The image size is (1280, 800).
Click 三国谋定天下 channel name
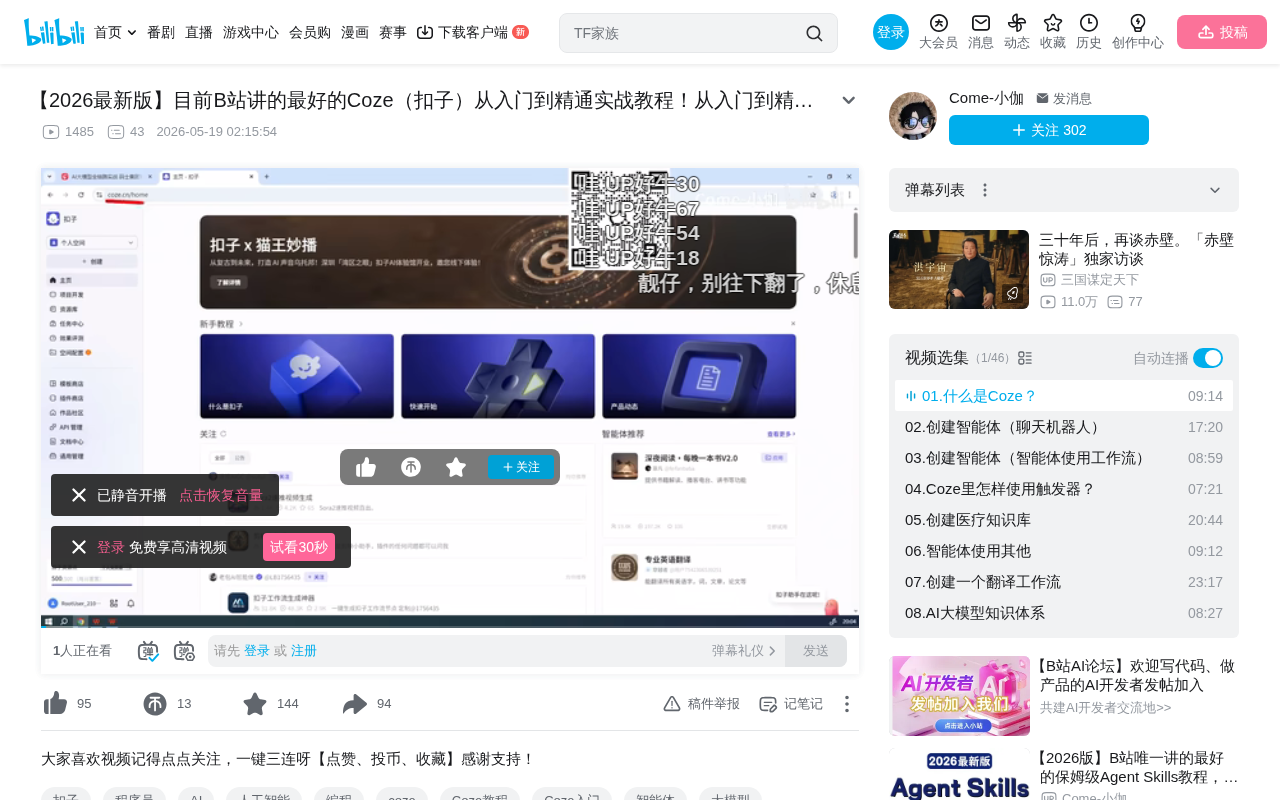point(1100,280)
